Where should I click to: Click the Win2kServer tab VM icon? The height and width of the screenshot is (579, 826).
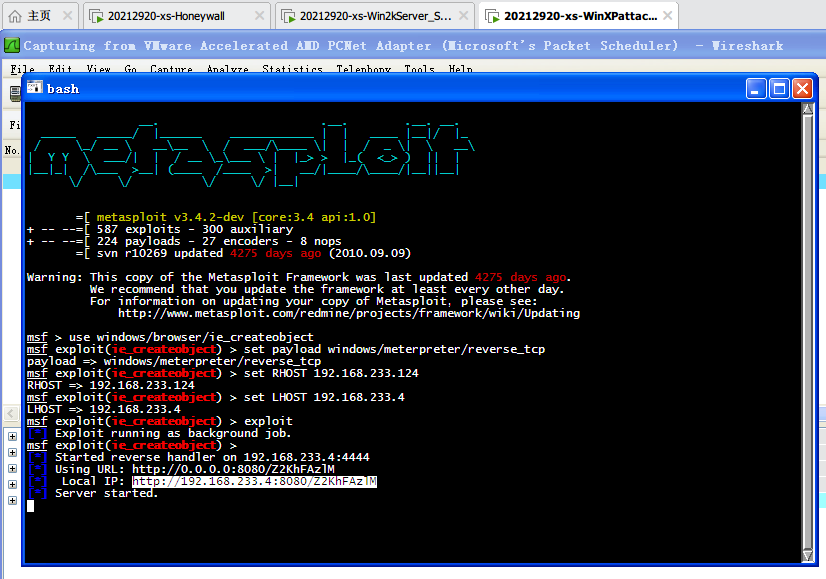click(289, 16)
